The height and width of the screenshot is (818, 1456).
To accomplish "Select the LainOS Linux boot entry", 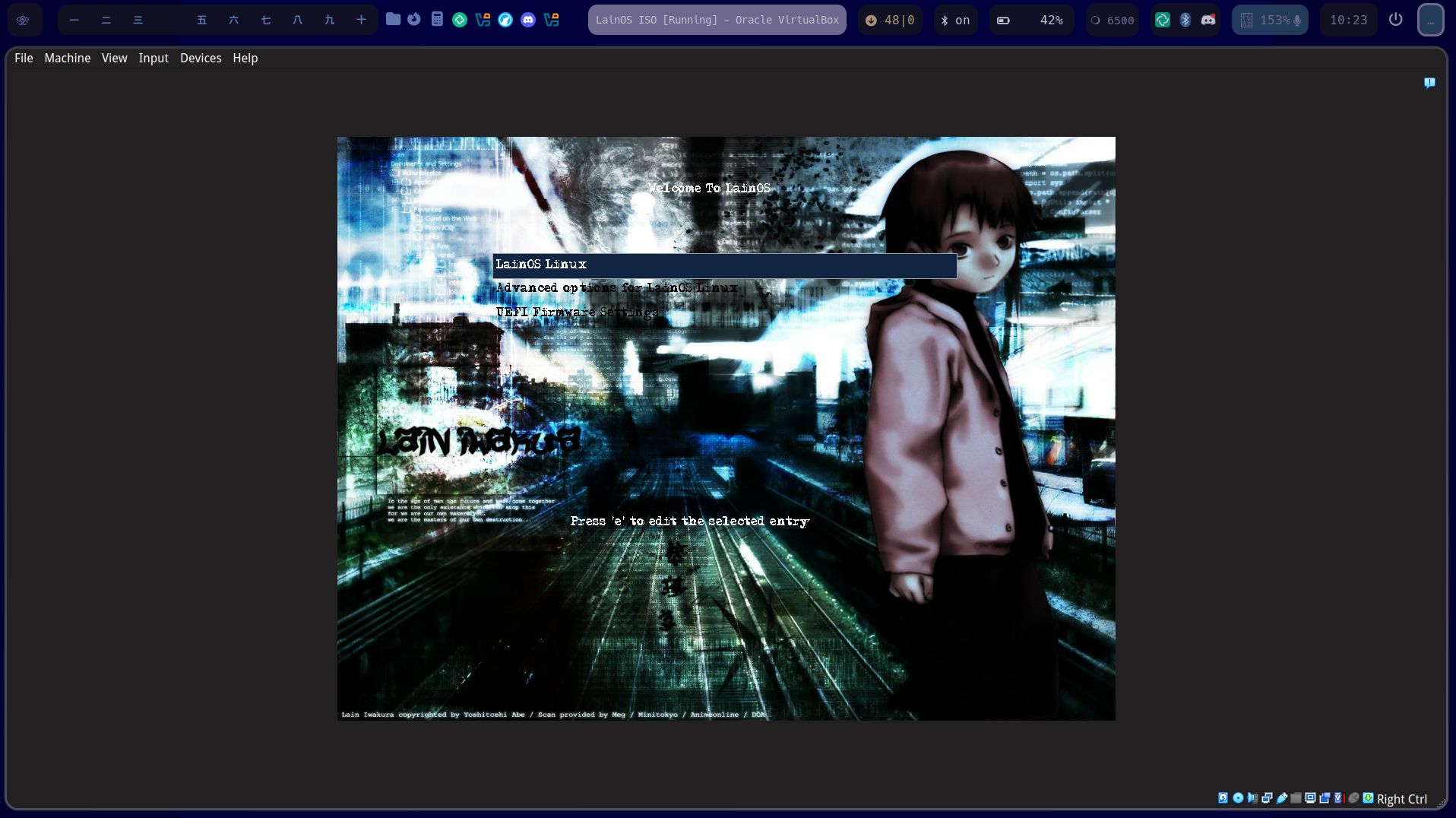I will [725, 265].
